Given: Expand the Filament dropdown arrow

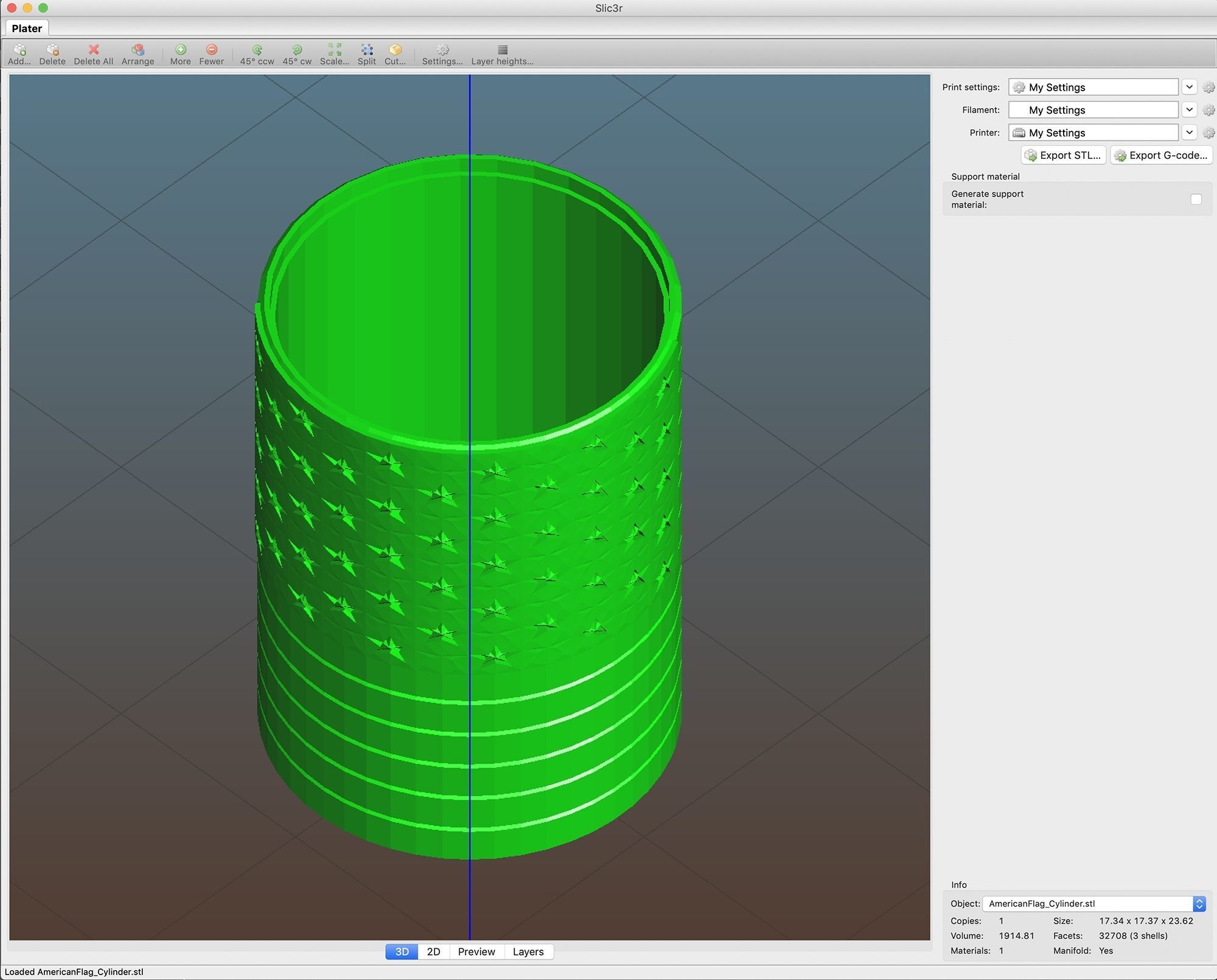Looking at the screenshot, I should 1190,109.
